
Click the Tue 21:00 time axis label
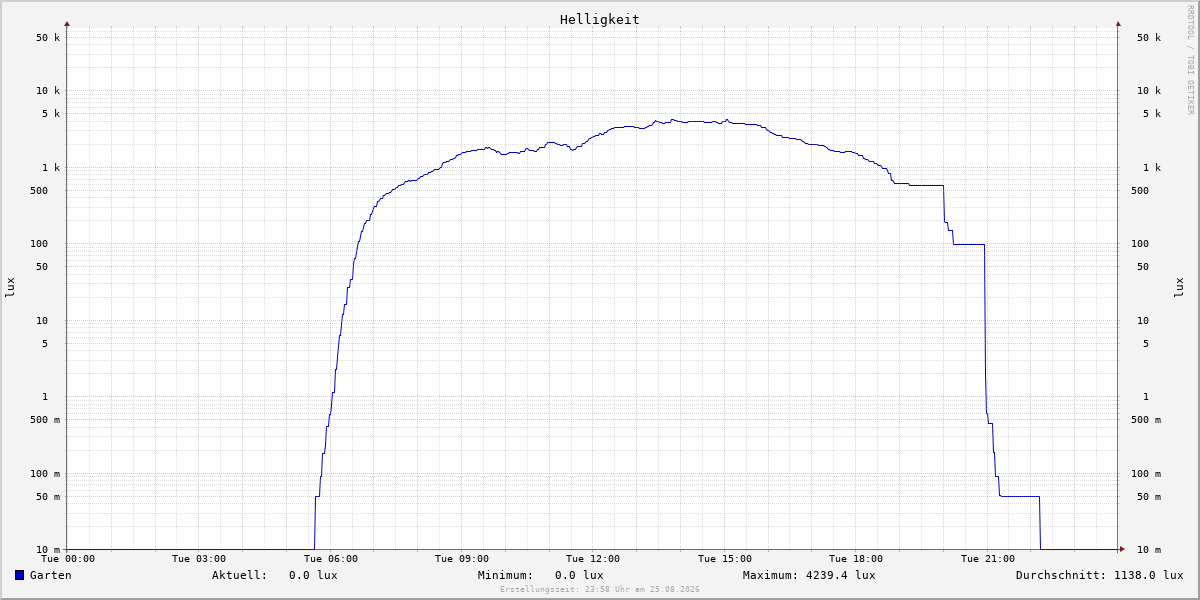point(988,559)
